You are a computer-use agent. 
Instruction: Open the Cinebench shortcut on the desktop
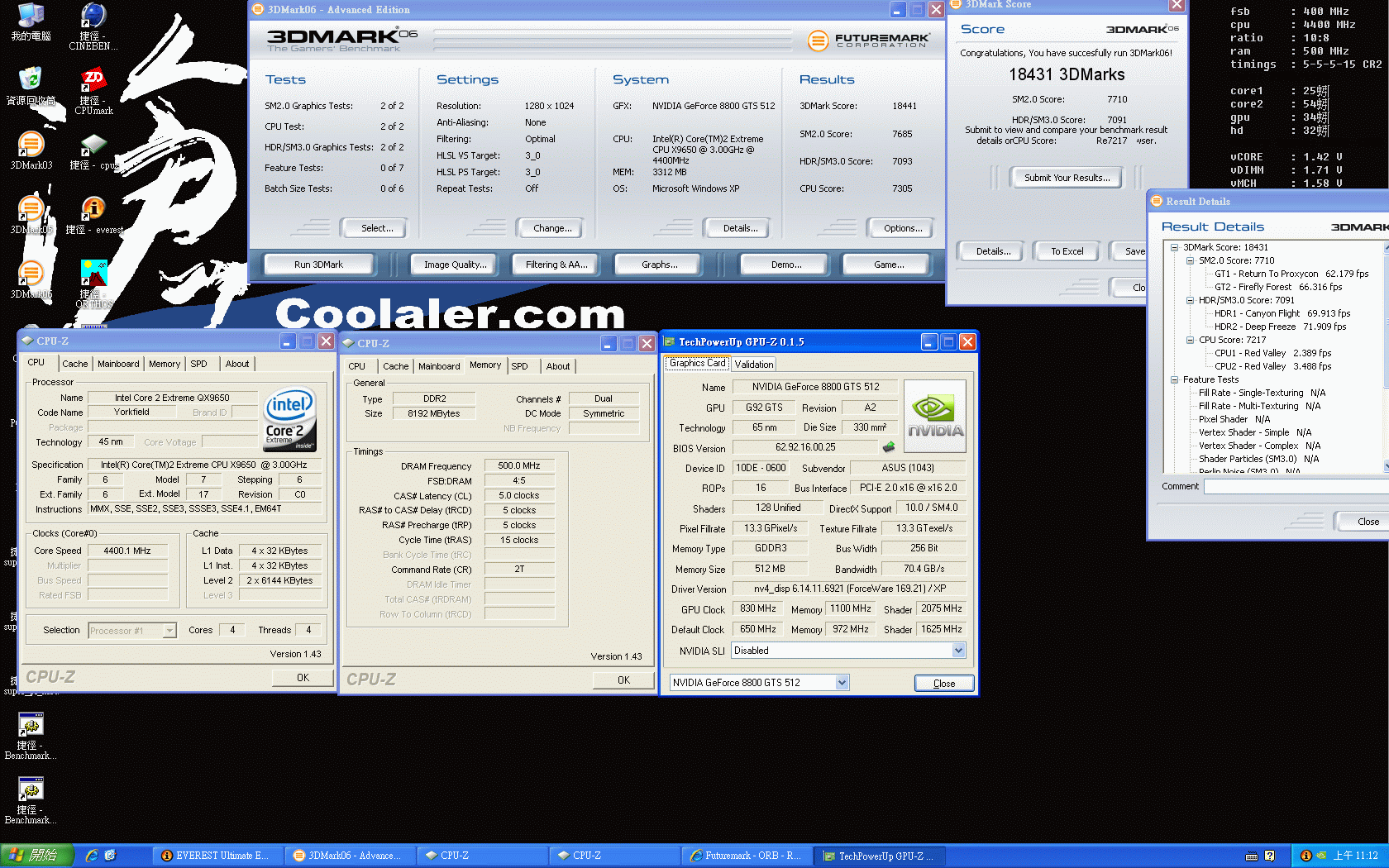(x=93, y=26)
